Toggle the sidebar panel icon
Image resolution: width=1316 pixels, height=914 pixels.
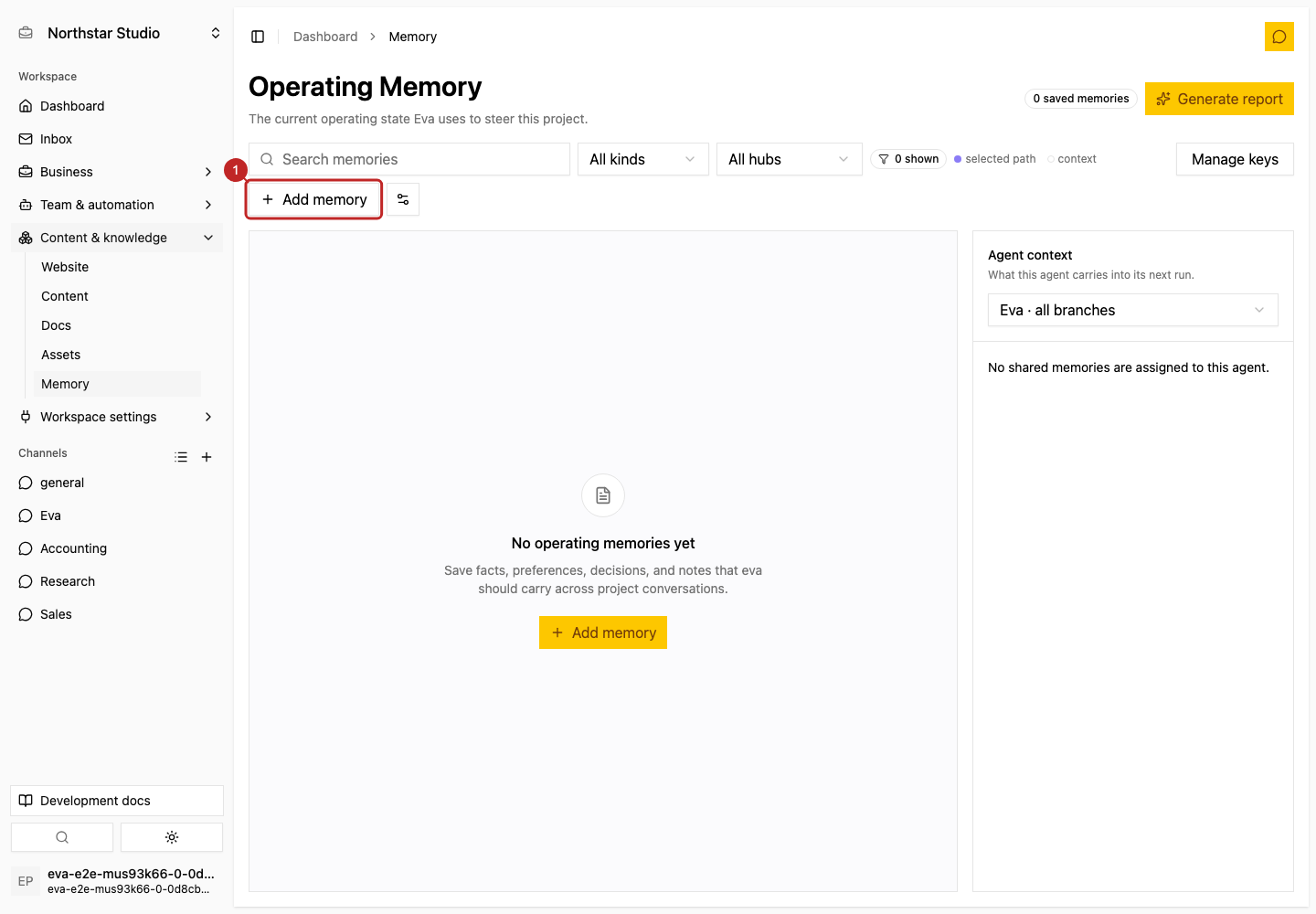(258, 37)
